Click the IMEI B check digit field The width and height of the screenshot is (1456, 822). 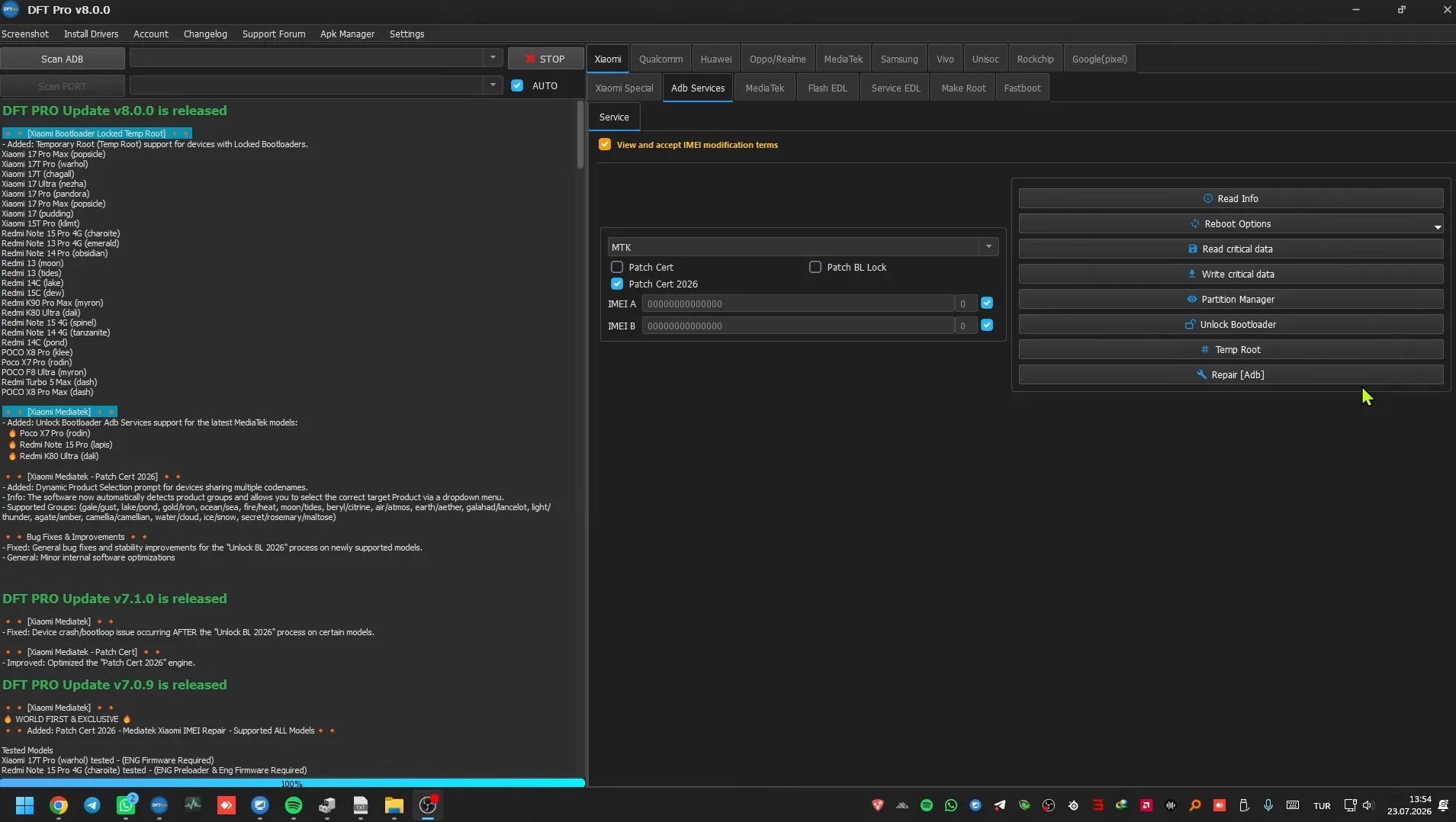click(x=965, y=326)
